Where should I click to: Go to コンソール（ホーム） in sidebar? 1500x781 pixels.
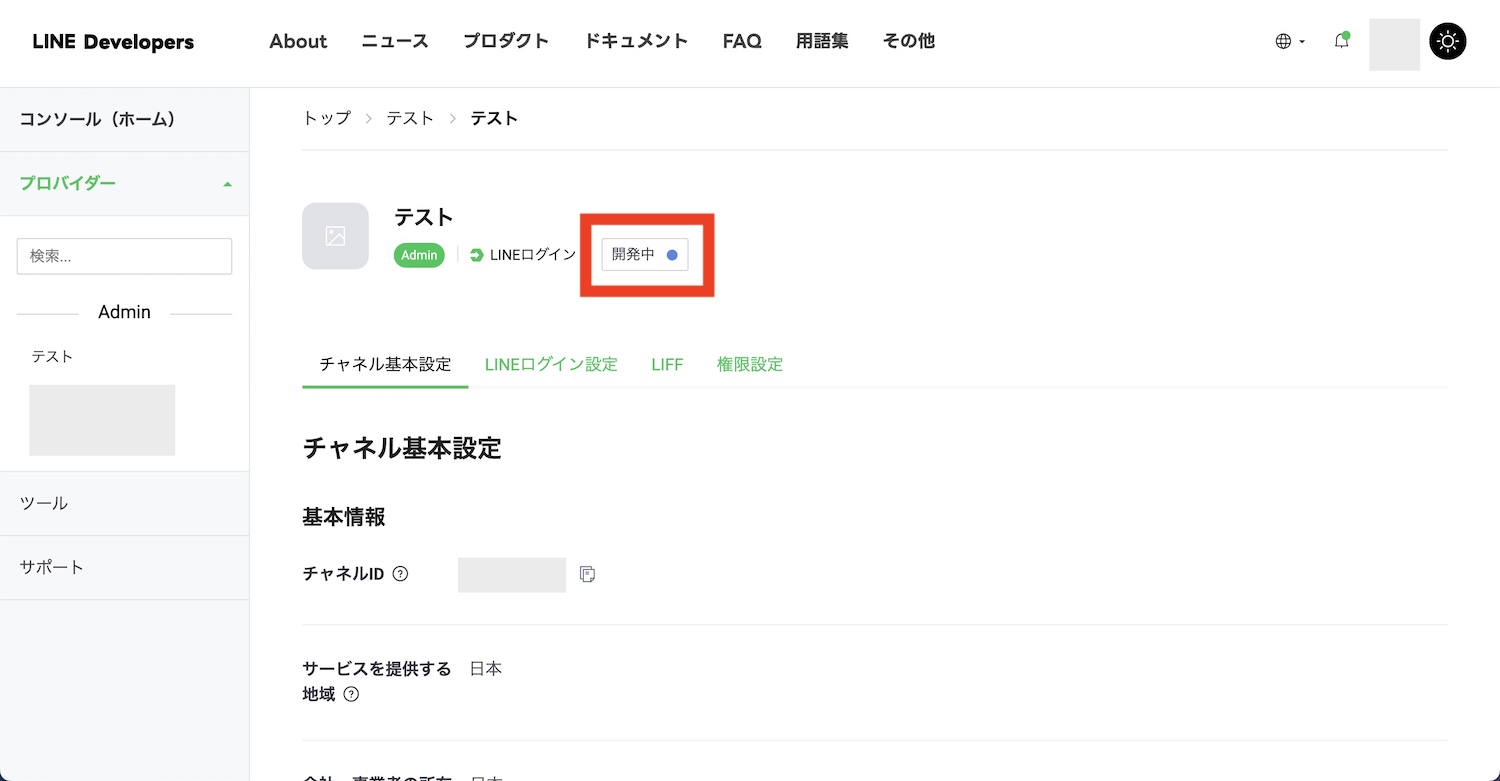tap(98, 119)
